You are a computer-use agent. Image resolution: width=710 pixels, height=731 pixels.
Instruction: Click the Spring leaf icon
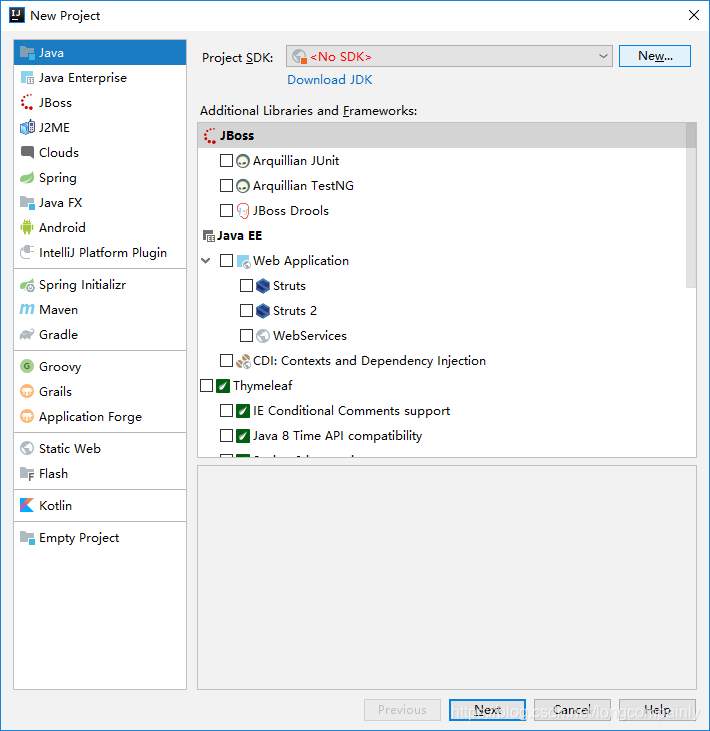click(27, 178)
